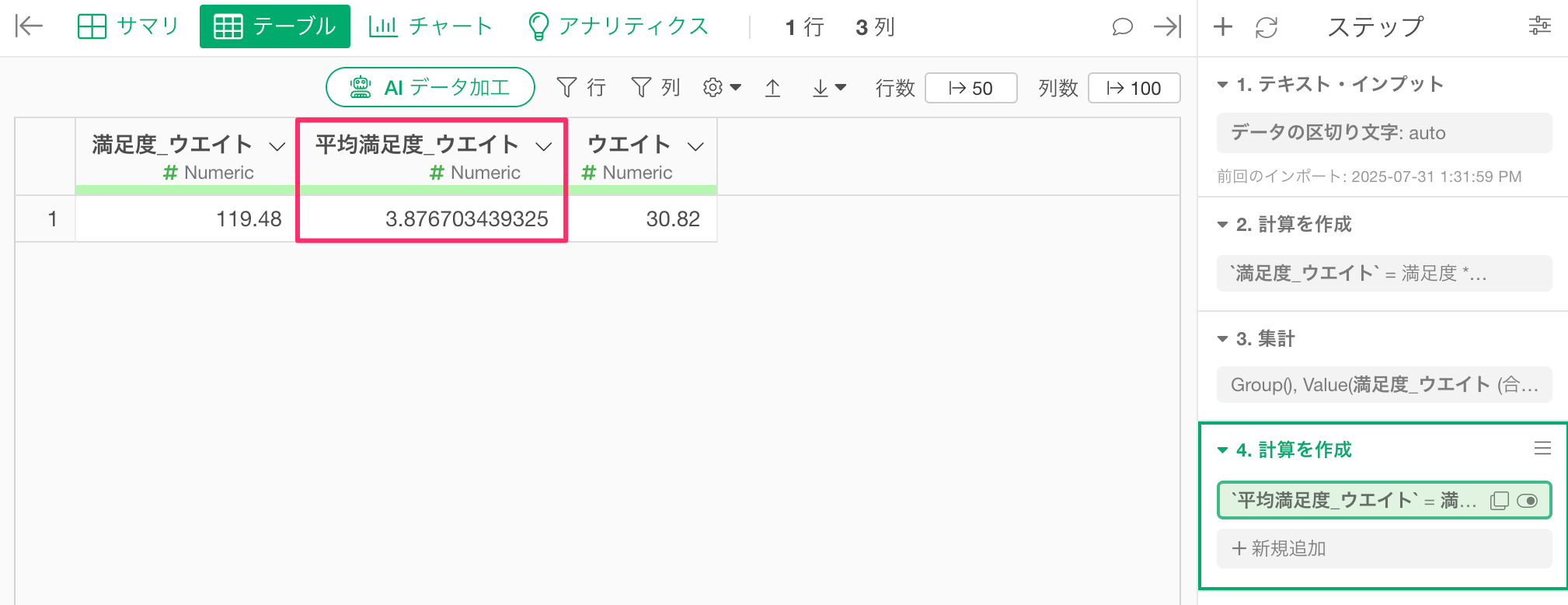Image resolution: width=1568 pixels, height=605 pixels.
Task: Click the AI データ加工 button
Action: tap(430, 87)
